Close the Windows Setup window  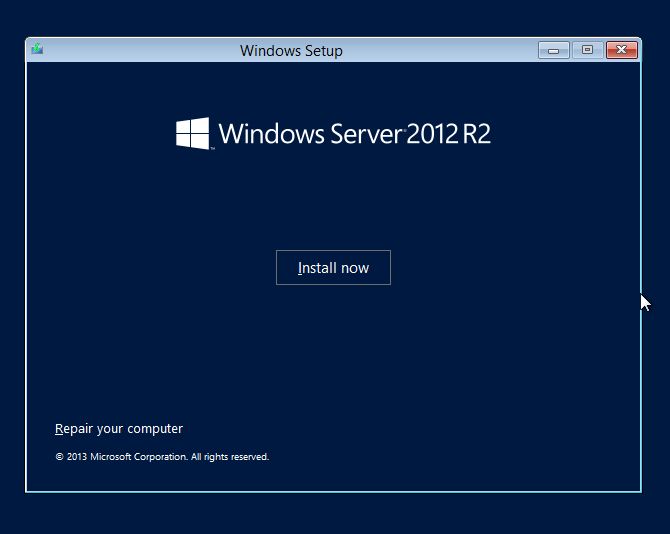(622, 50)
